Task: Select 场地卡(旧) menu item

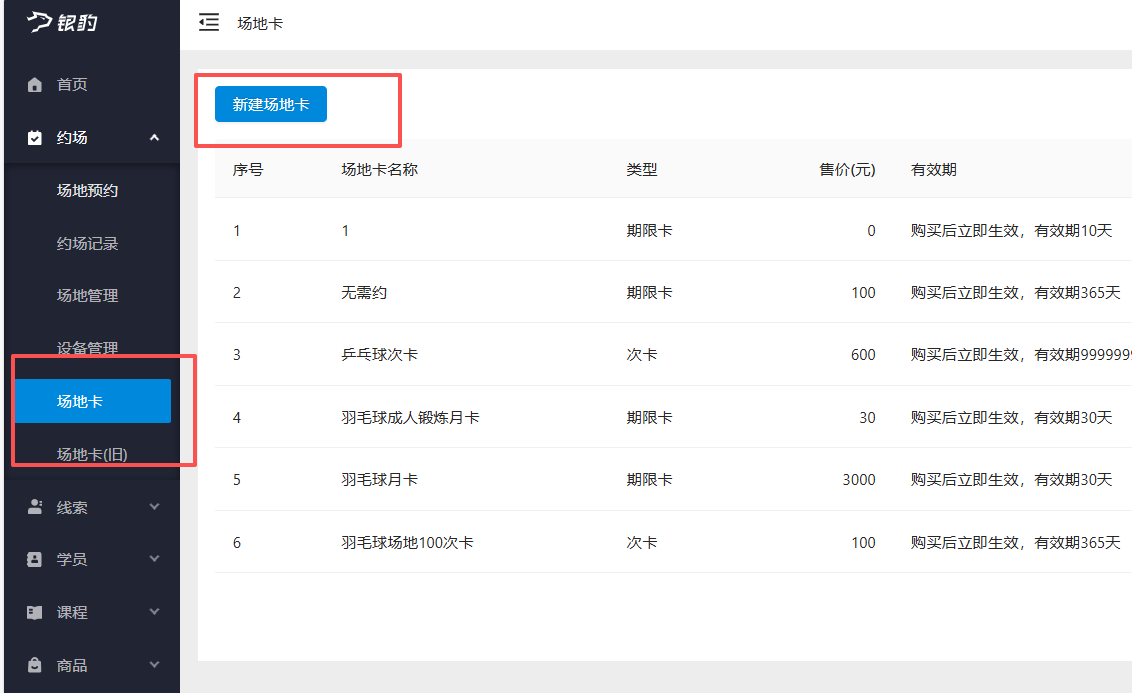Action: click(x=92, y=455)
